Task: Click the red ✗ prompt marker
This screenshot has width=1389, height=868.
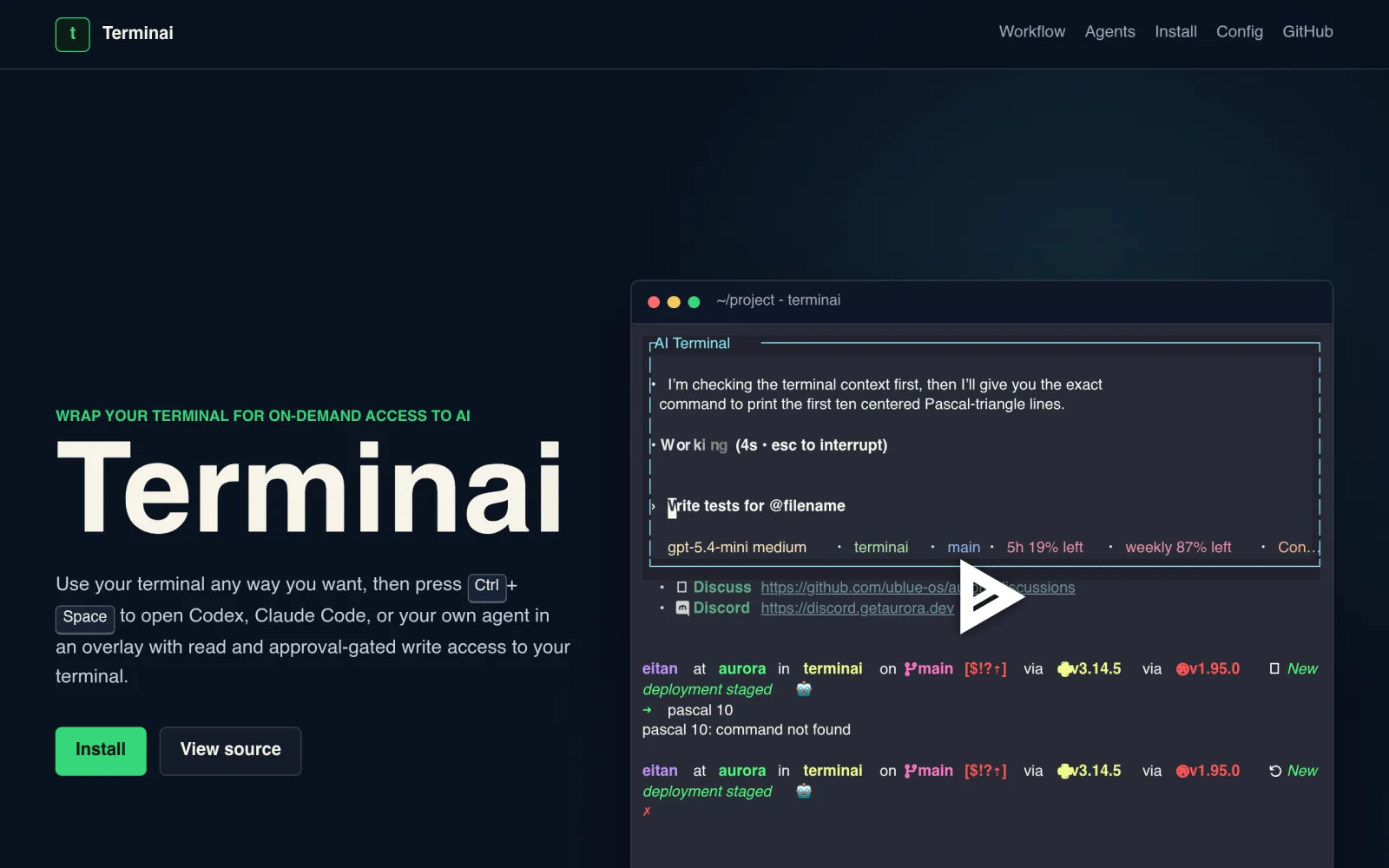Action: coord(647,812)
